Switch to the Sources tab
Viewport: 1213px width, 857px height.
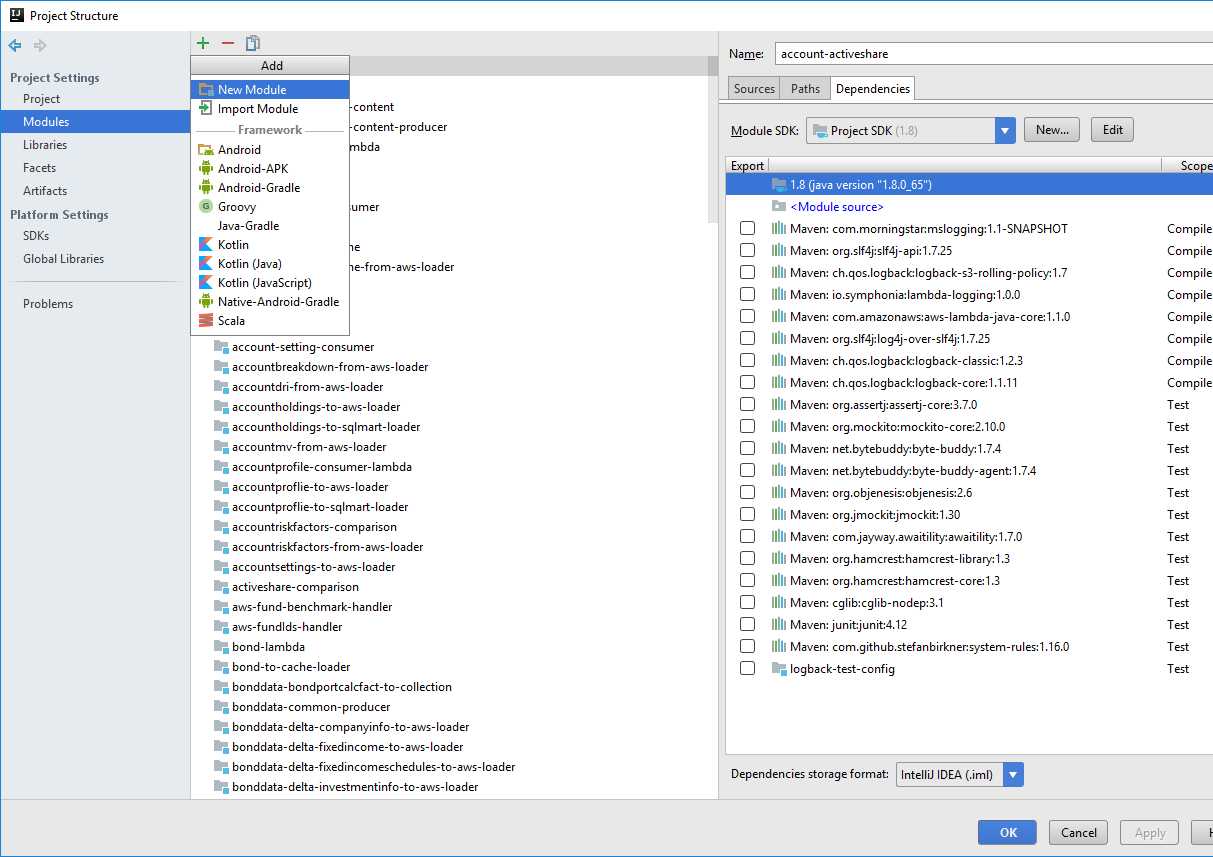tap(754, 89)
